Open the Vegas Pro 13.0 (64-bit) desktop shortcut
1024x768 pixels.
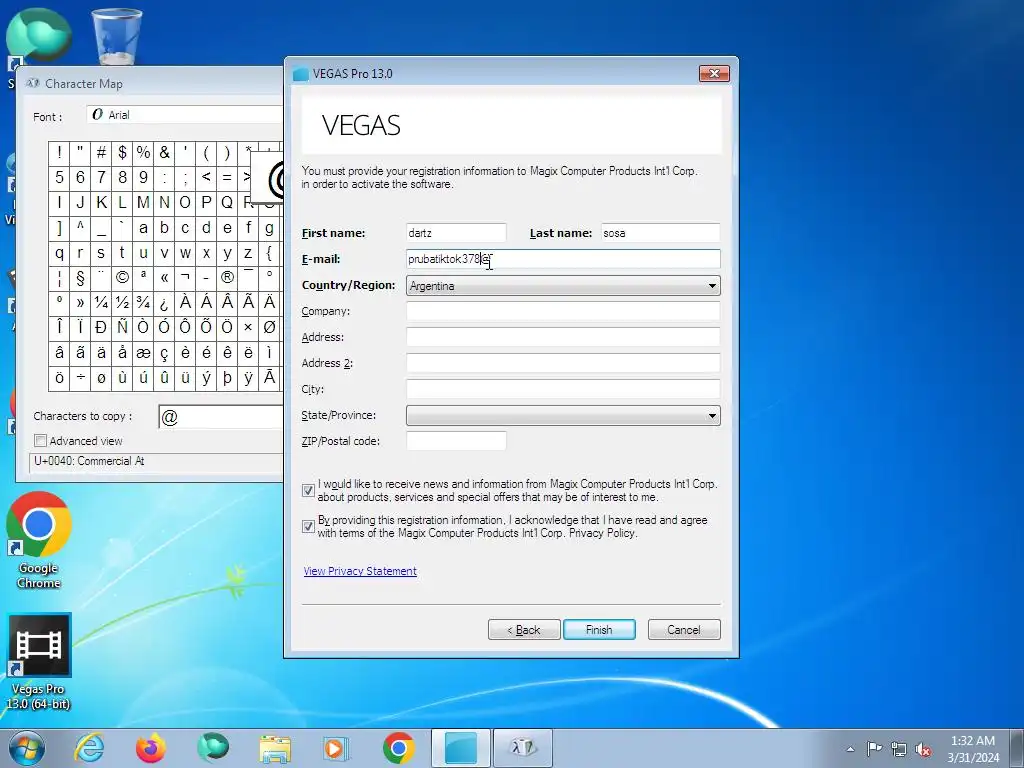39,662
